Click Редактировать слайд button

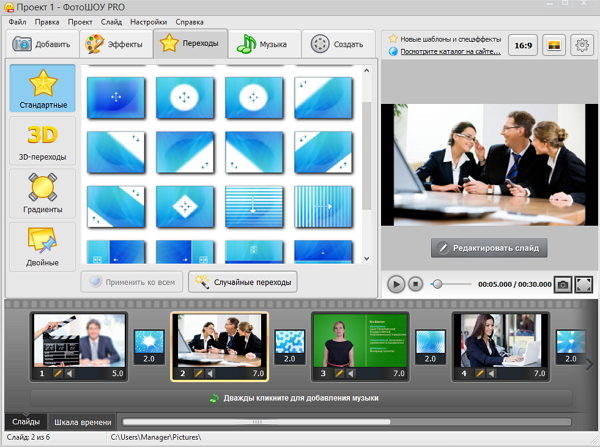pyautogui.click(x=489, y=248)
